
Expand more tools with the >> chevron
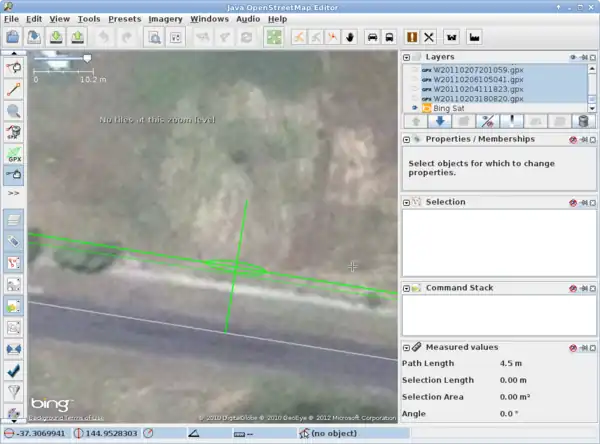pos(14,192)
